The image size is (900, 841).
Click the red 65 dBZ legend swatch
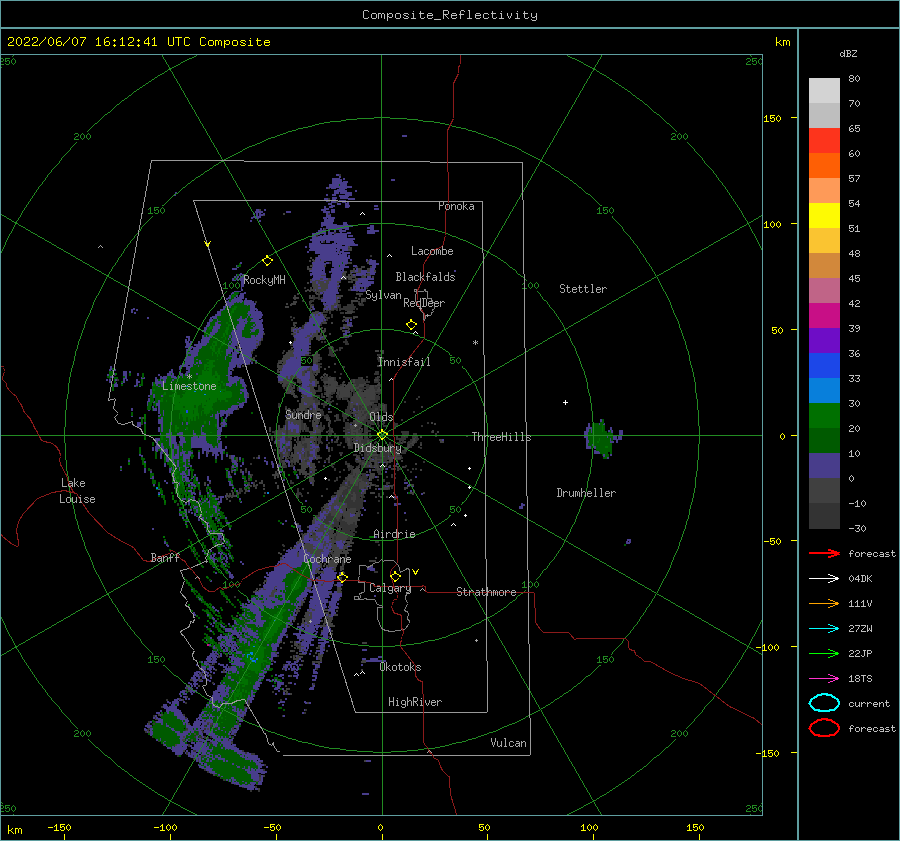pos(824,140)
